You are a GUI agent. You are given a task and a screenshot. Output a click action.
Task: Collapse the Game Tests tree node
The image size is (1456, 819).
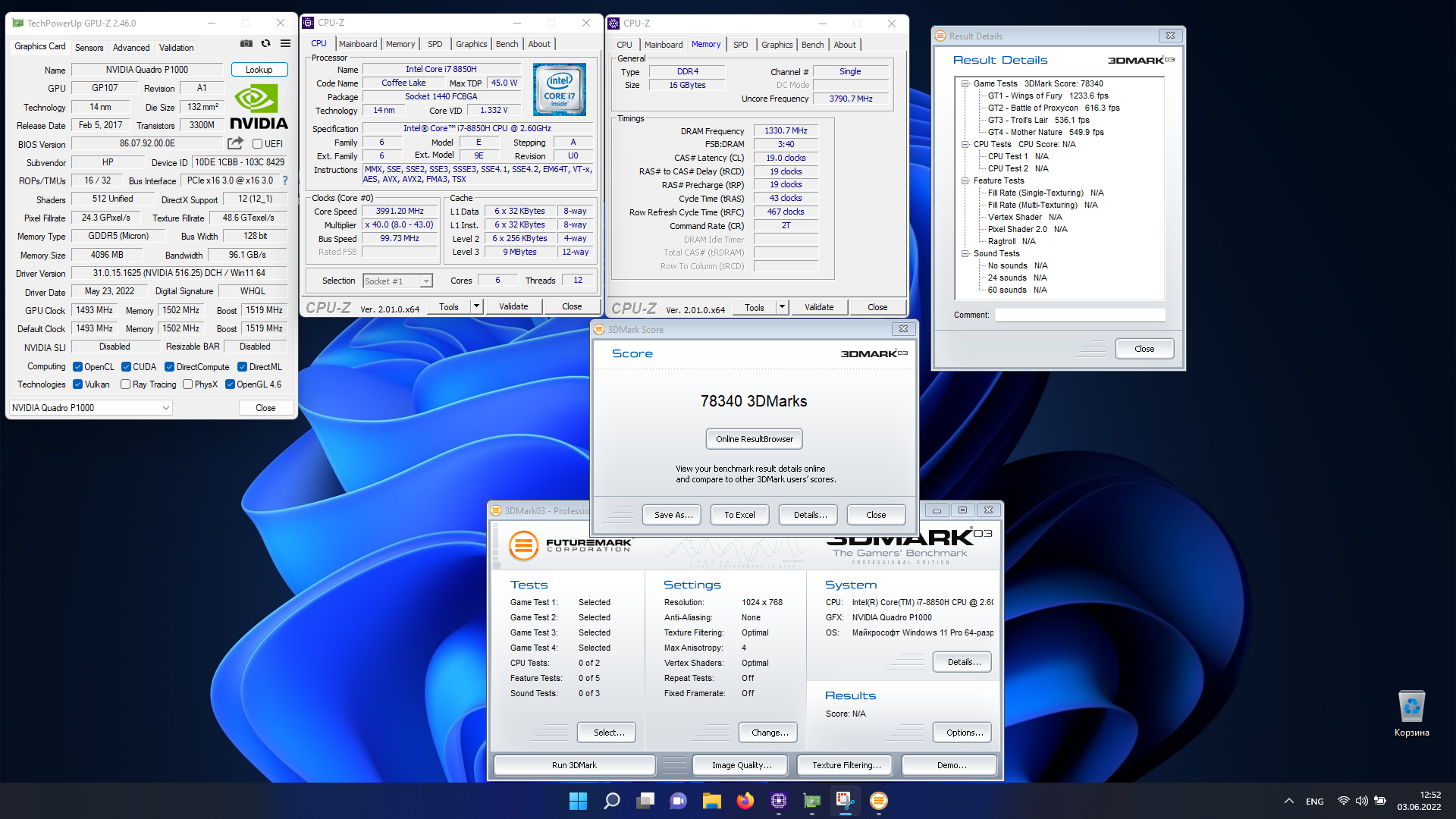coord(965,83)
